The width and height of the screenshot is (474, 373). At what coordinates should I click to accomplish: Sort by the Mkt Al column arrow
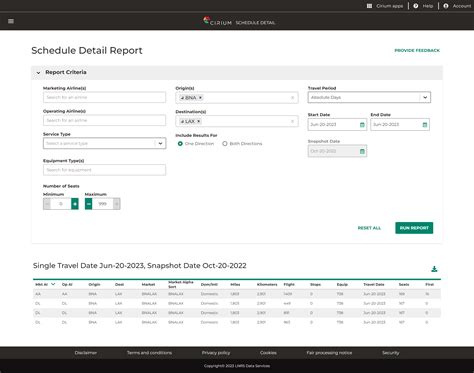(53, 284)
